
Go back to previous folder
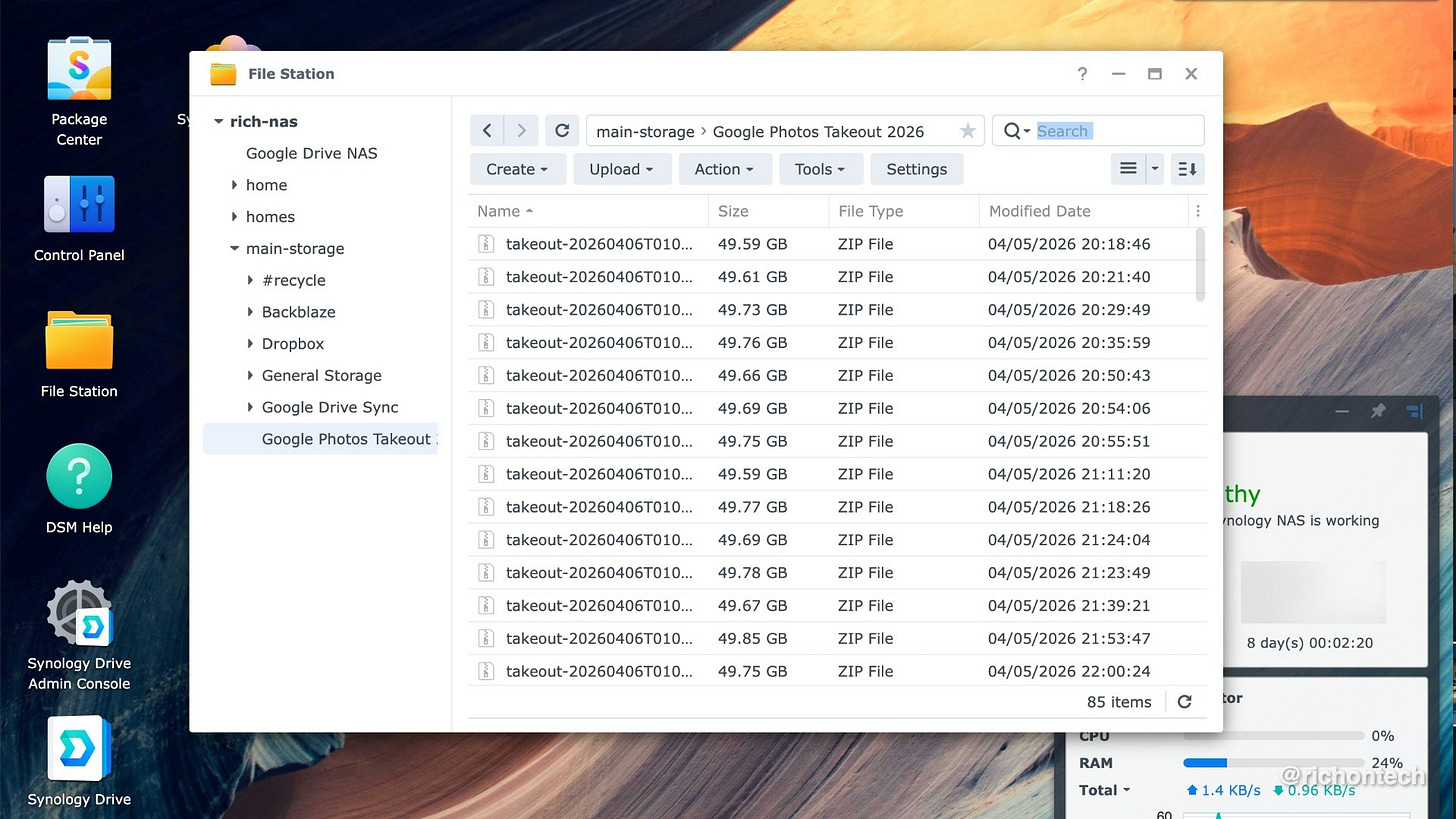coord(487,131)
